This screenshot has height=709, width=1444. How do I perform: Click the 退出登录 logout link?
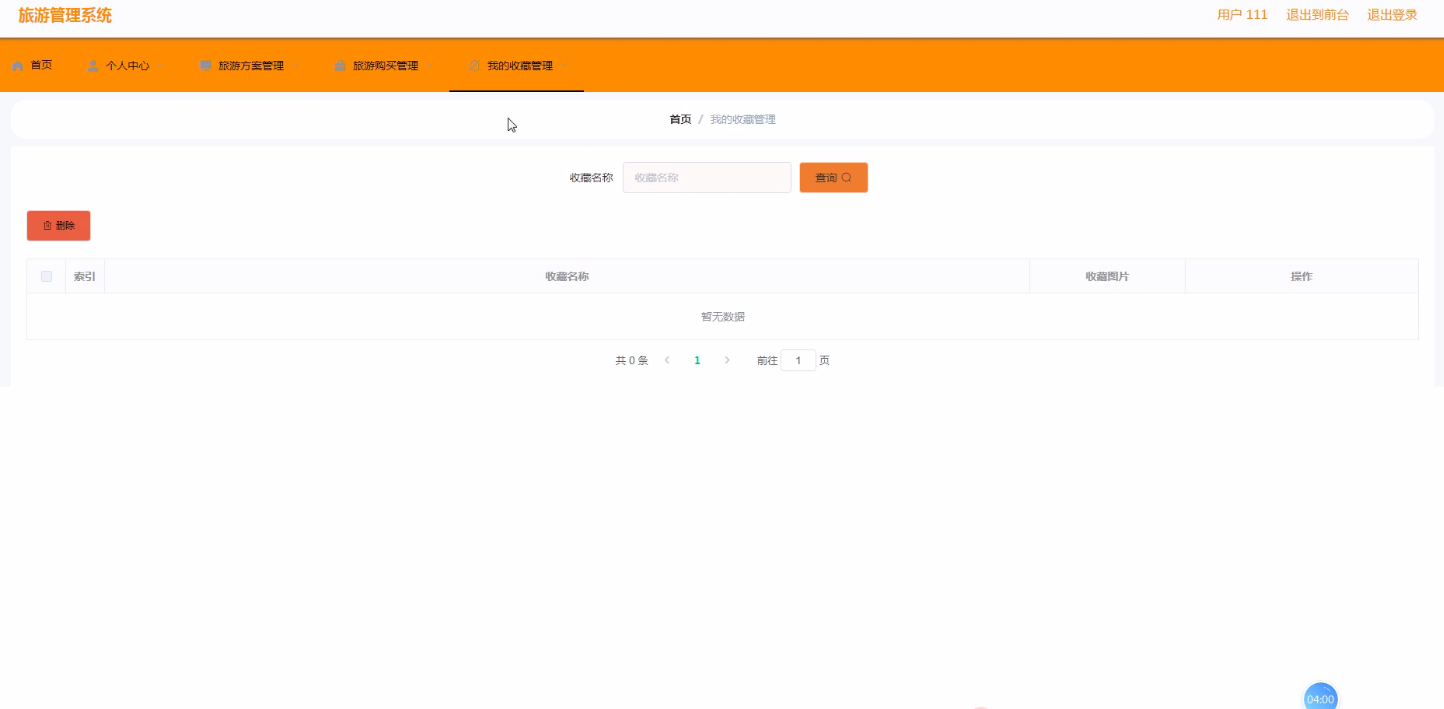point(1392,15)
